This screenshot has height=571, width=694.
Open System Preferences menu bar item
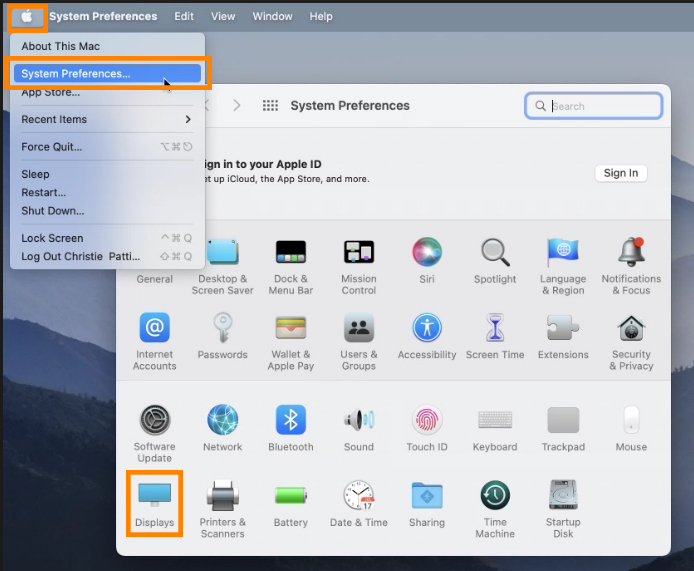[103, 16]
